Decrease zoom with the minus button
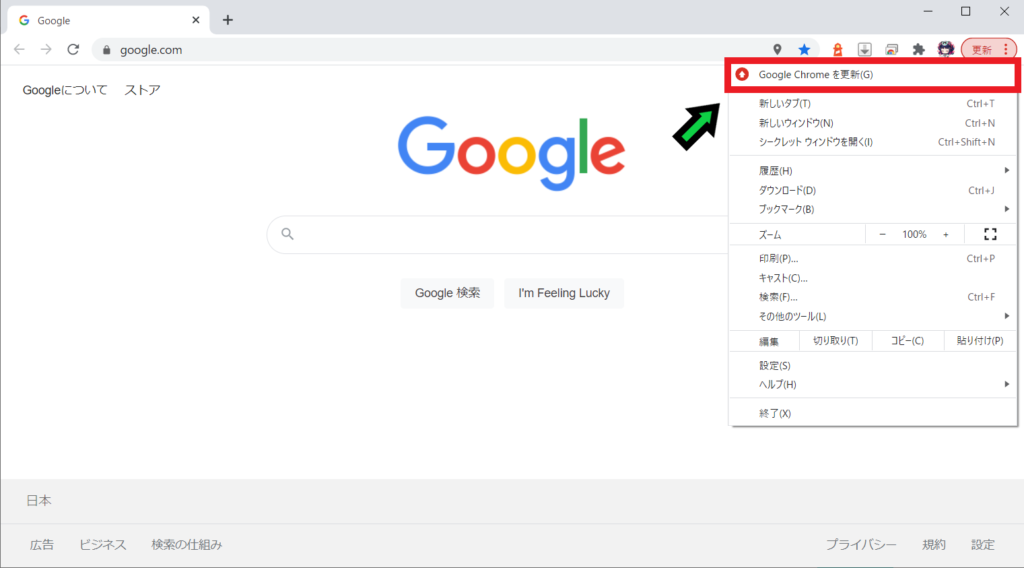The width and height of the screenshot is (1024, 568). (x=883, y=234)
